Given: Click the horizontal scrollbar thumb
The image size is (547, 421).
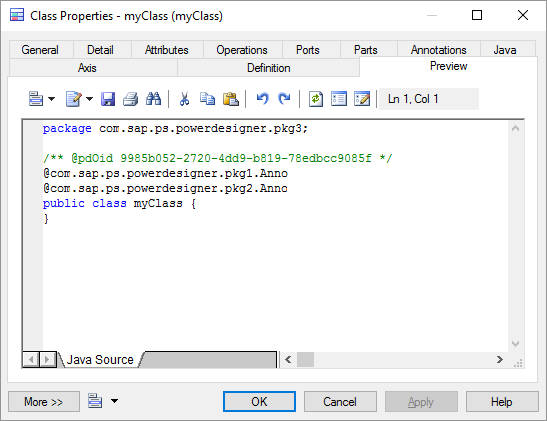Looking at the screenshot, I should pyautogui.click(x=305, y=359).
